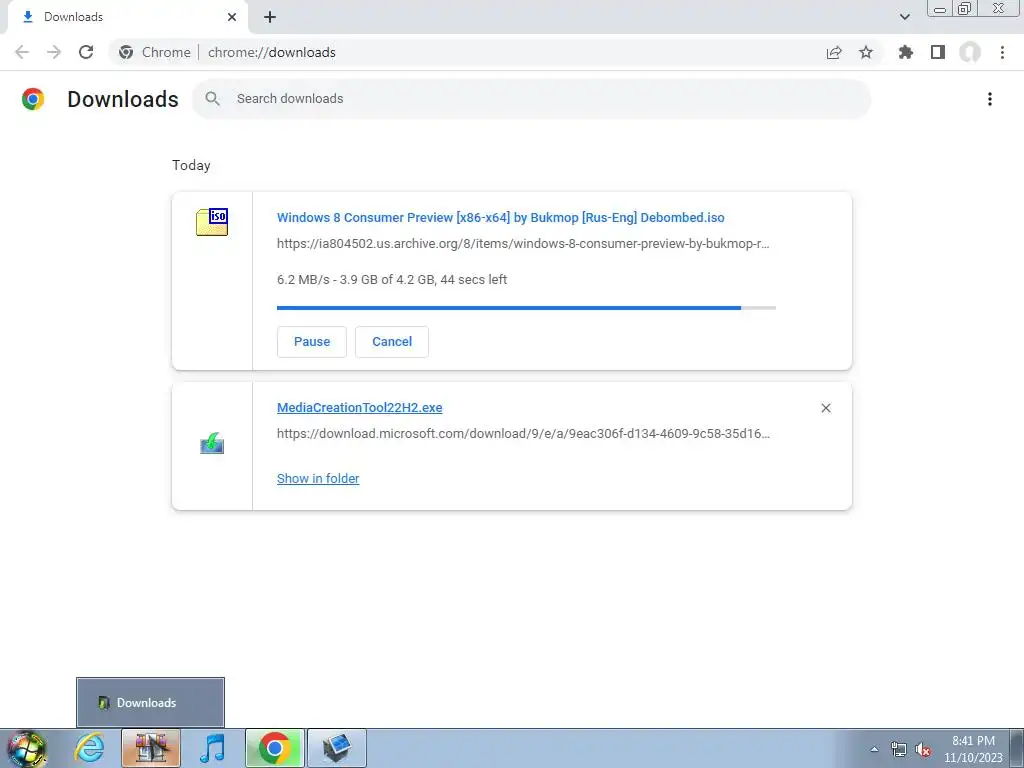This screenshot has height=768, width=1024.
Task: Click the search magnifier icon
Action: tap(212, 99)
